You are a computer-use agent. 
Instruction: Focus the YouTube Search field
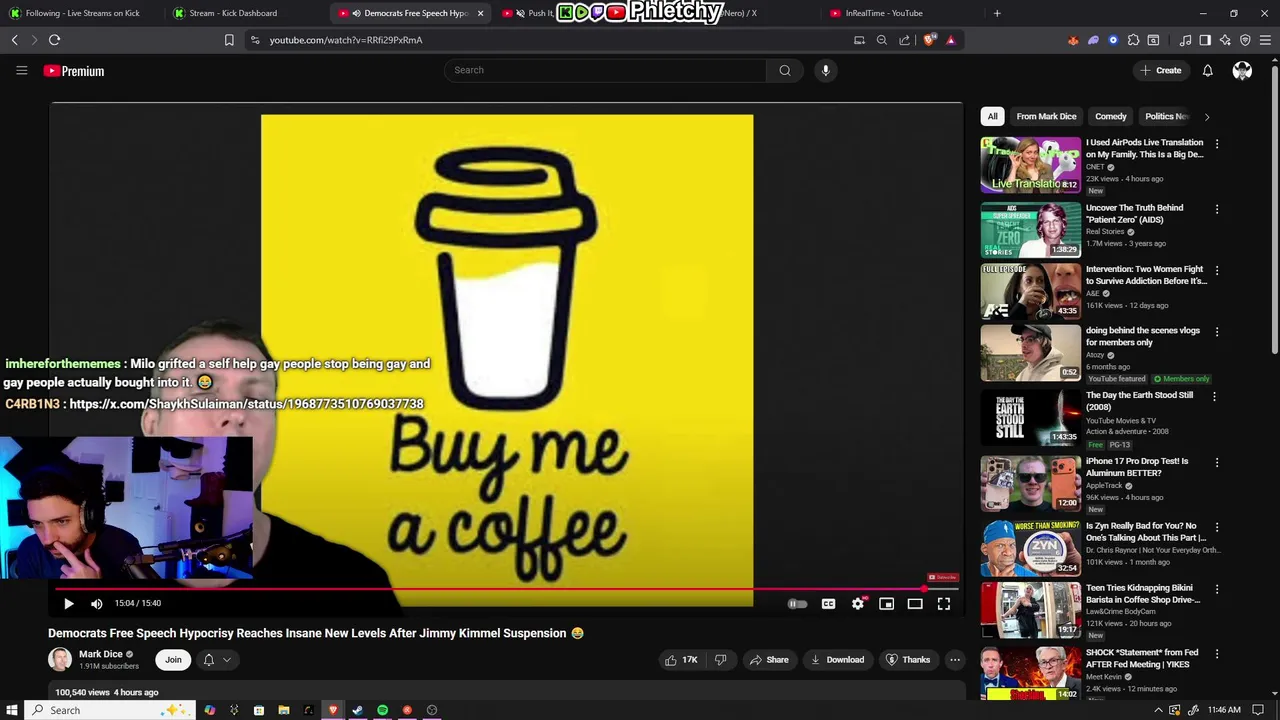(x=605, y=70)
